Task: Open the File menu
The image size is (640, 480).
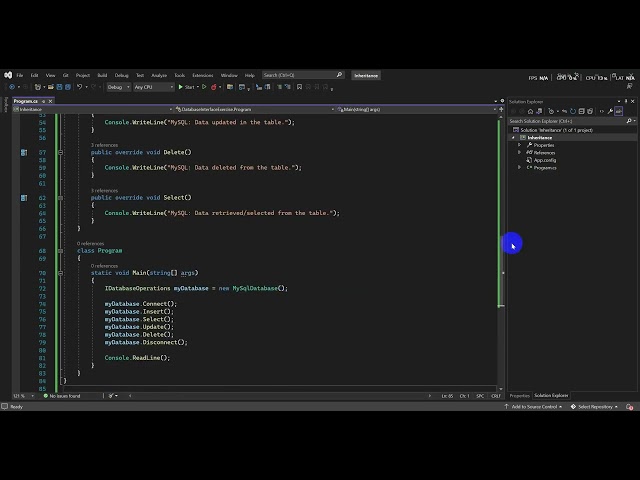Action: [20, 75]
